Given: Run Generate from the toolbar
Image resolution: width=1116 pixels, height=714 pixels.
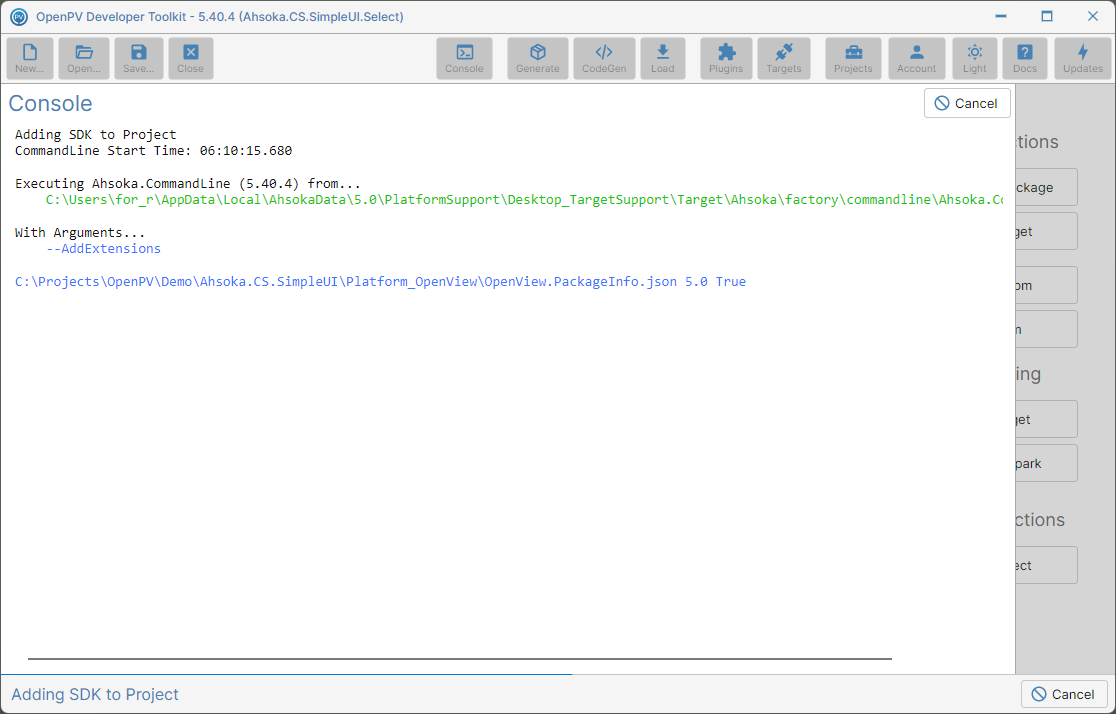Looking at the screenshot, I should (538, 58).
